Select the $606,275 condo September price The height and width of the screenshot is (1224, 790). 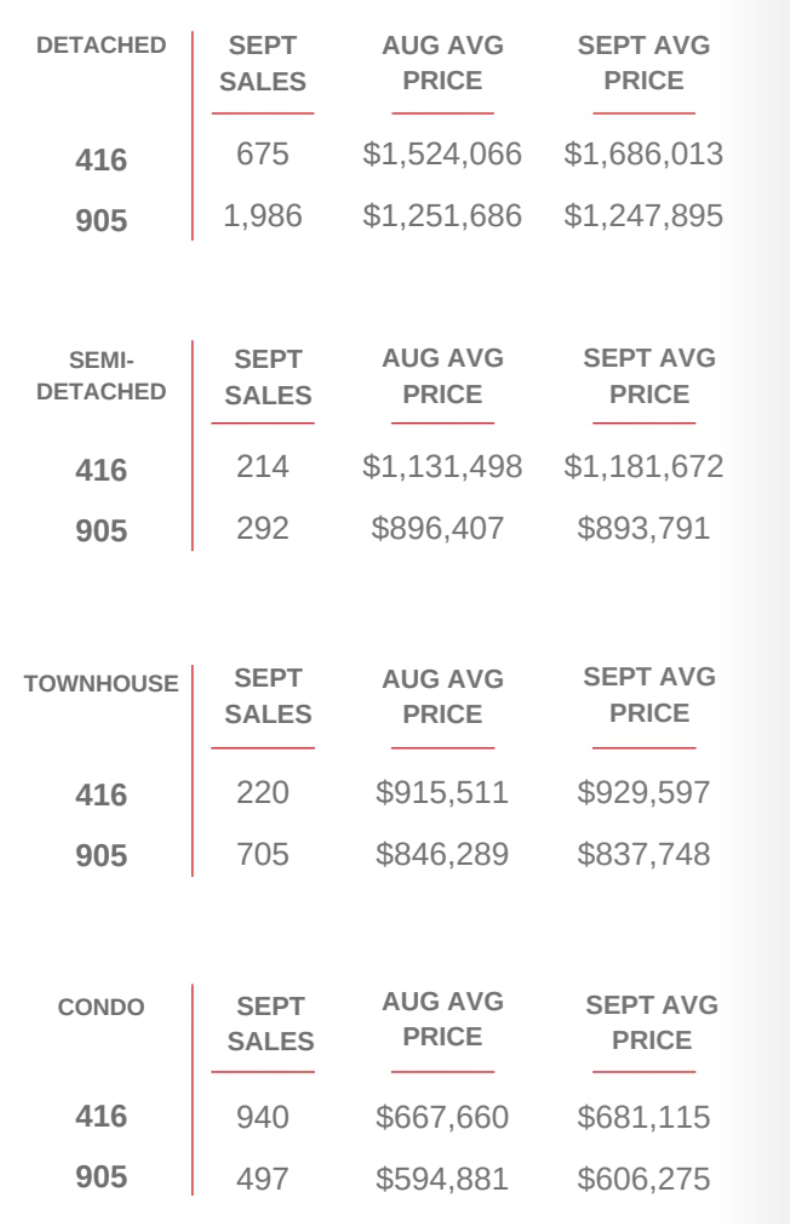point(643,1179)
